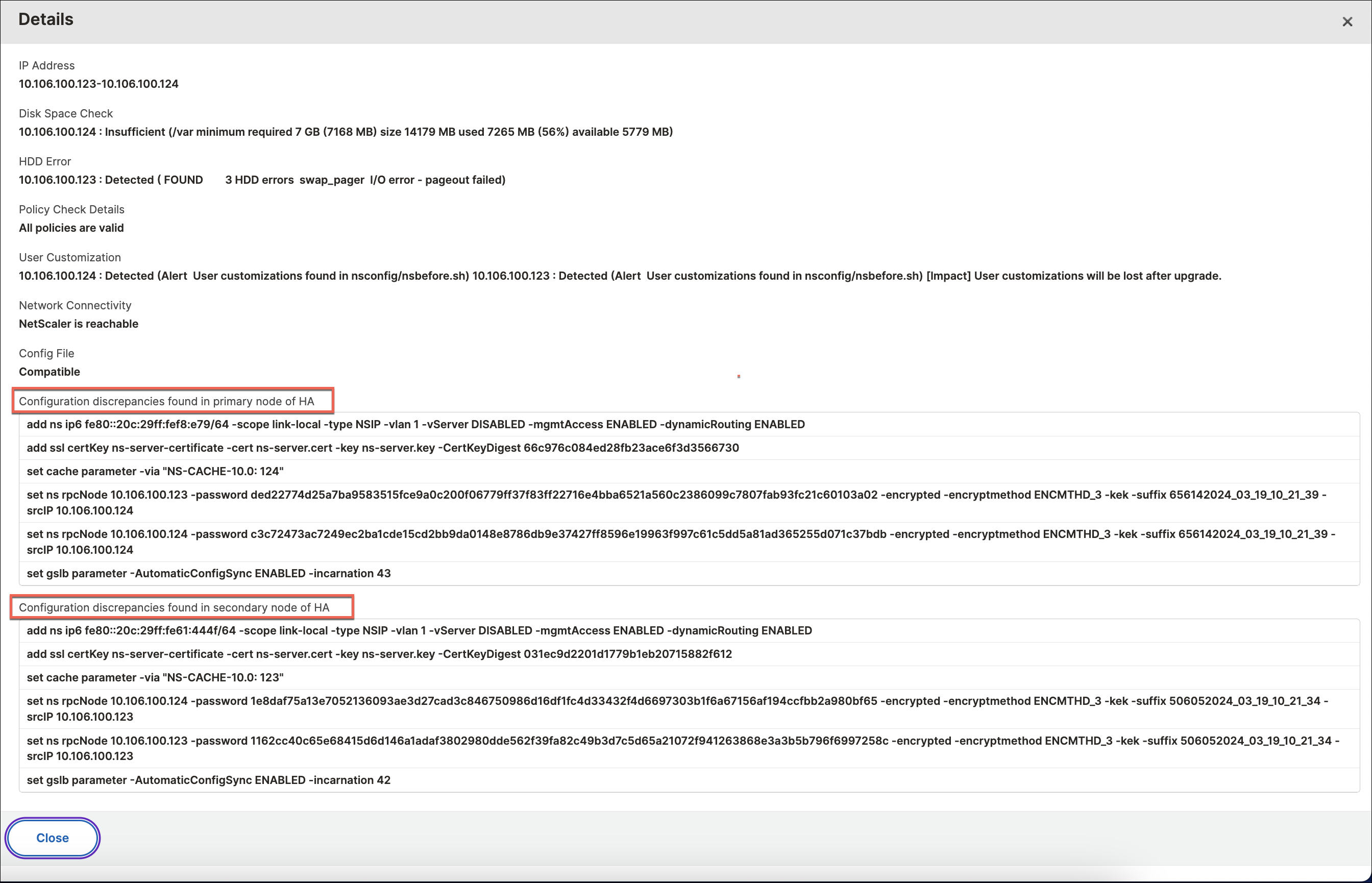Click the secondary node of HA discrepancies heading
1372x883 pixels.
tap(174, 607)
